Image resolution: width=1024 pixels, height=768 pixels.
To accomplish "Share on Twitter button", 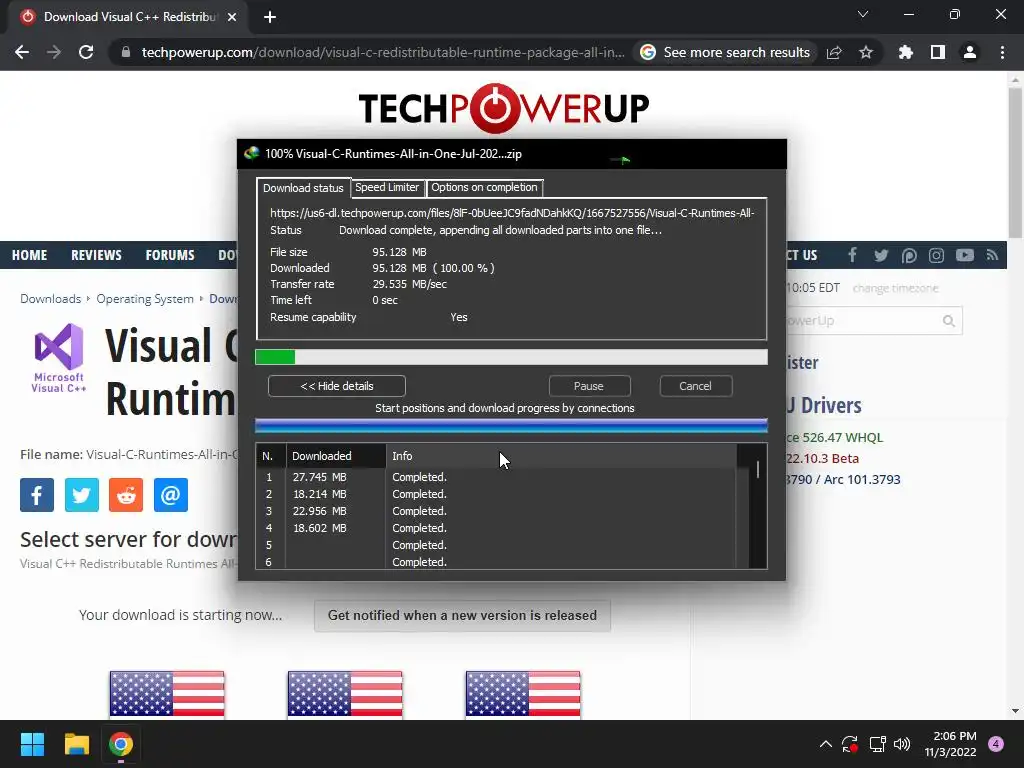I will point(82,495).
